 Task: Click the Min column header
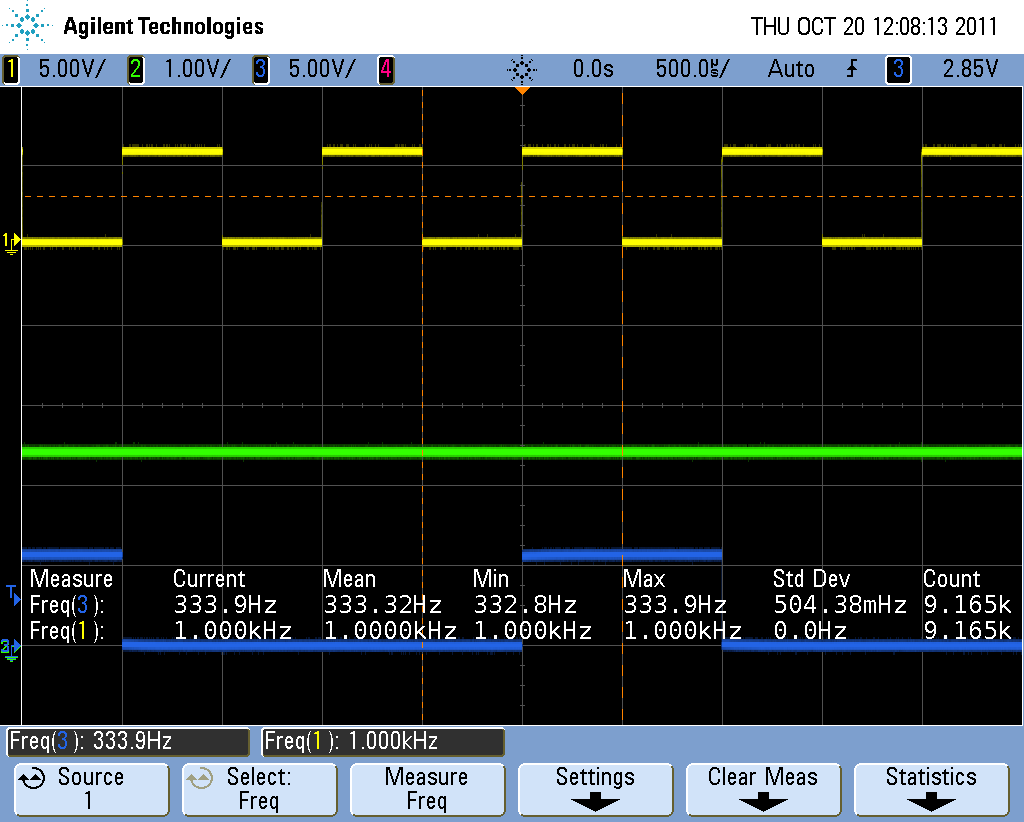coord(490,579)
